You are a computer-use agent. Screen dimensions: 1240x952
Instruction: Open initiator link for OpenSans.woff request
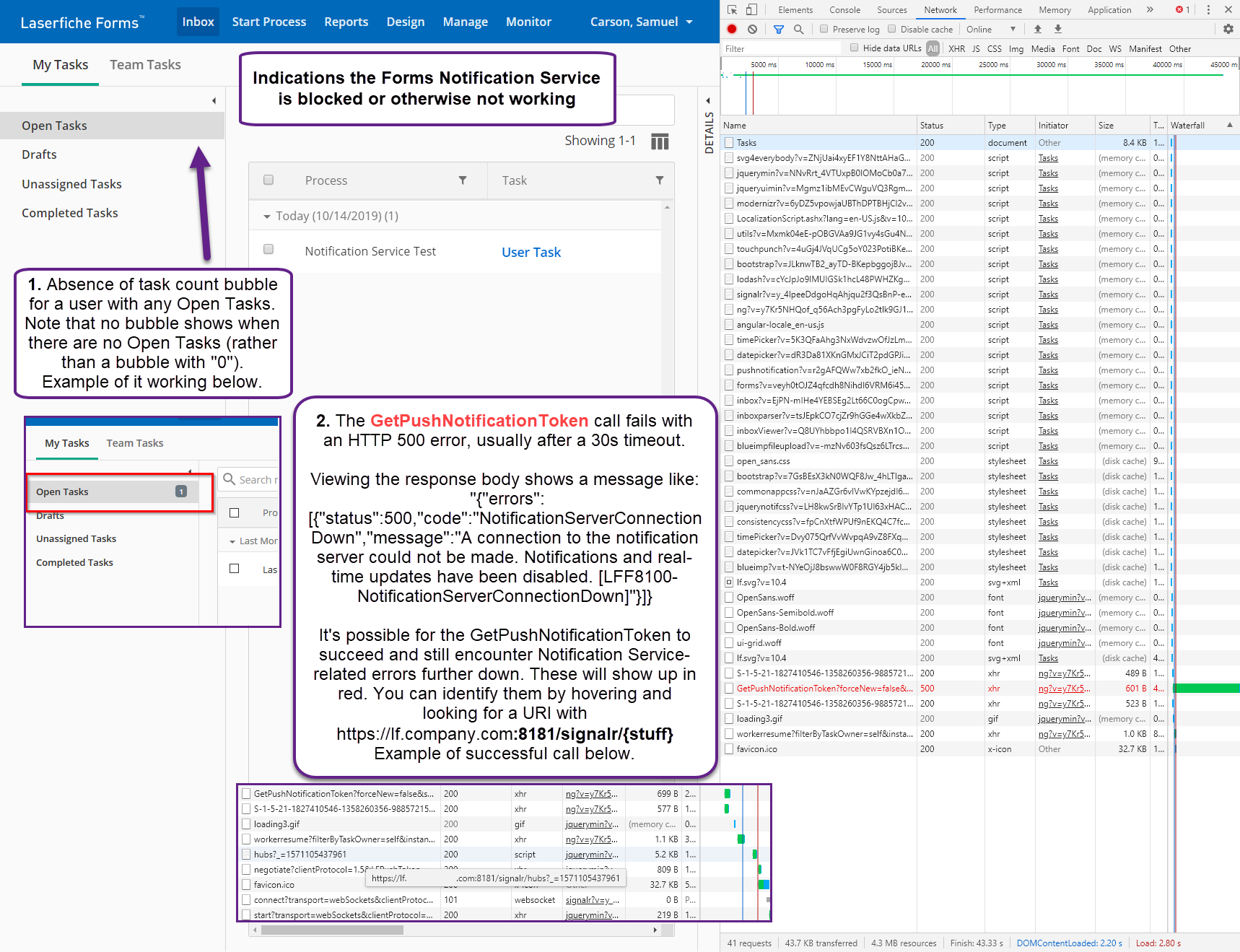tap(1064, 598)
